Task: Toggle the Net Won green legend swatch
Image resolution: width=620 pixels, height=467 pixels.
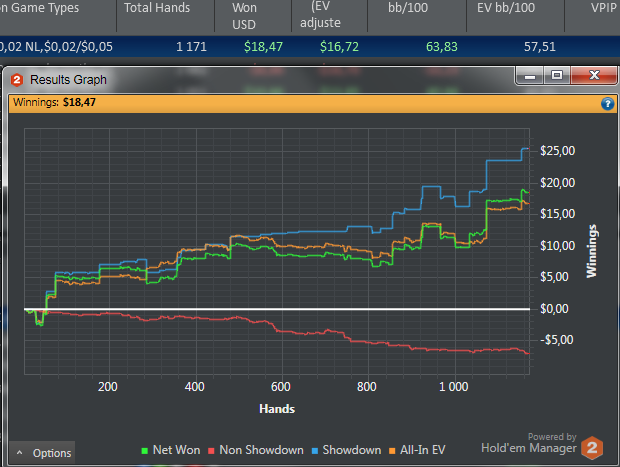Action: coord(145,450)
